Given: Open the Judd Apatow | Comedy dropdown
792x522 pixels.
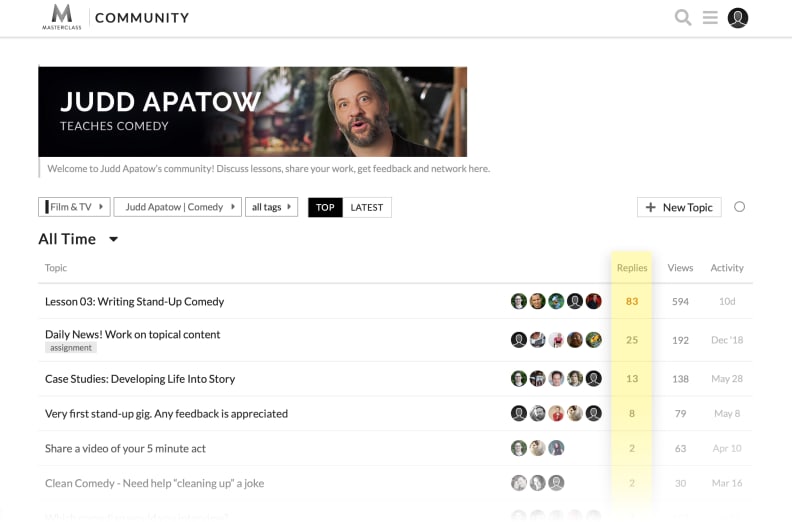Looking at the screenshot, I should (x=178, y=207).
